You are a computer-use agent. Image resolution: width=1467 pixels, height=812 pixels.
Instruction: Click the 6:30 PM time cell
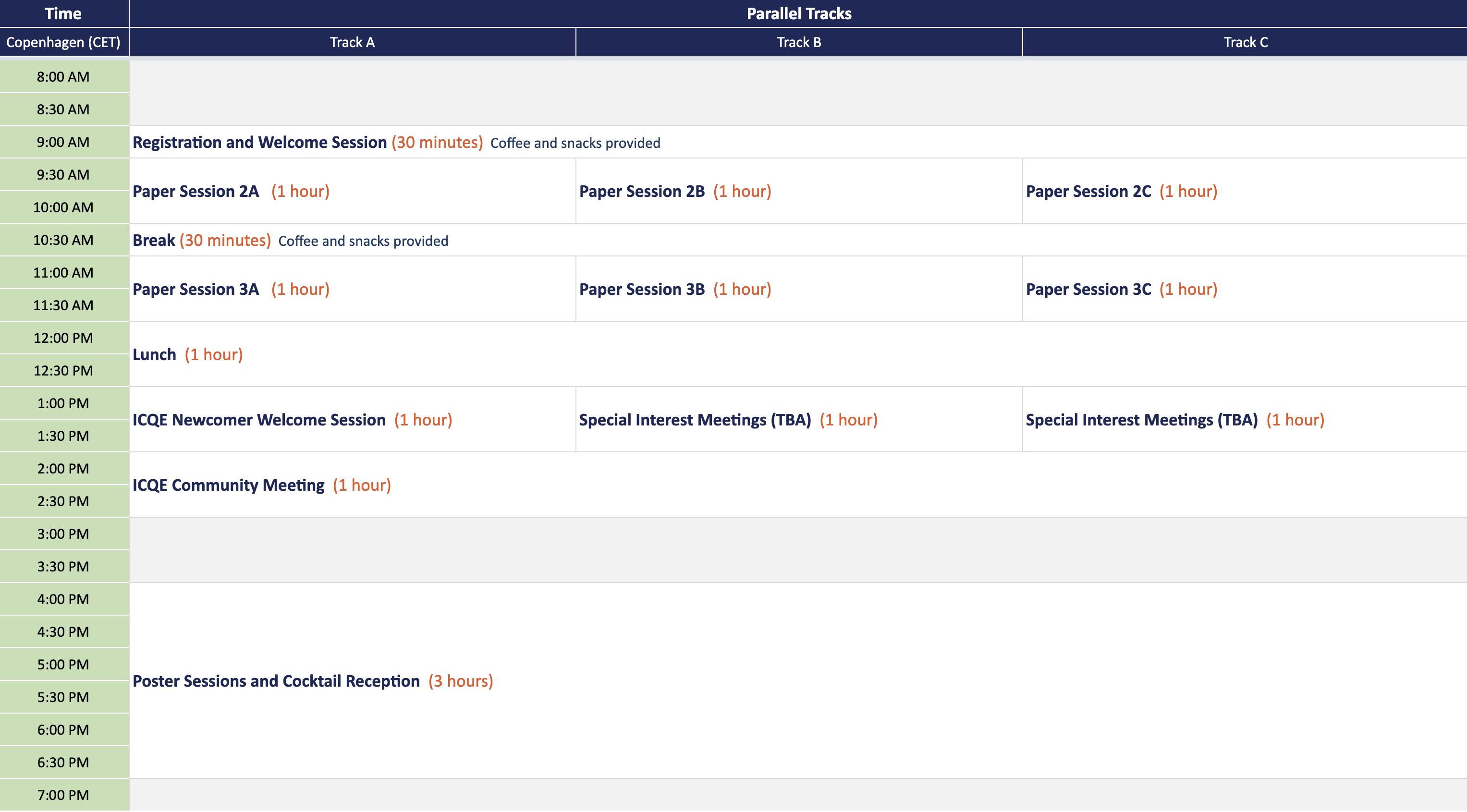point(64,763)
